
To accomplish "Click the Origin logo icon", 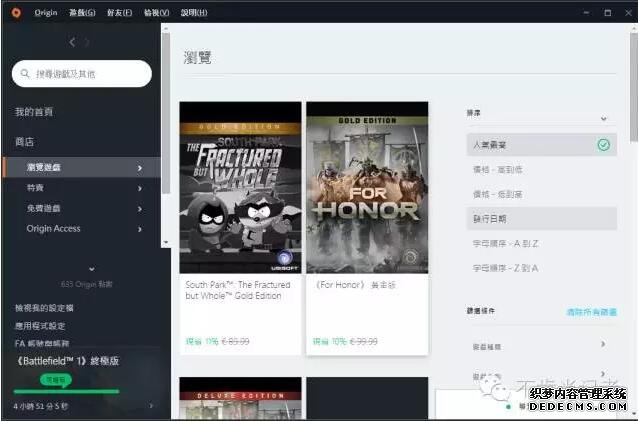I will [x=16, y=13].
